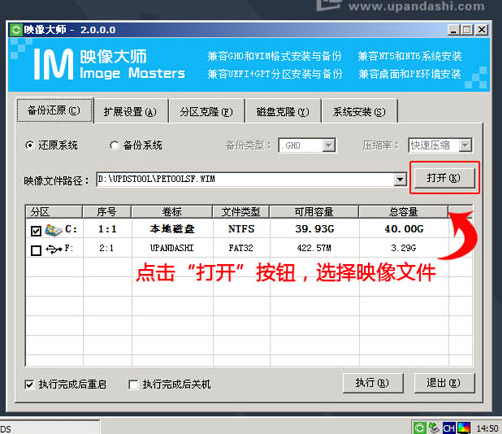Viewport: 502px width, 434px height.
Task: Click the 2:1 sequence number cell
Action: [x=106, y=248]
